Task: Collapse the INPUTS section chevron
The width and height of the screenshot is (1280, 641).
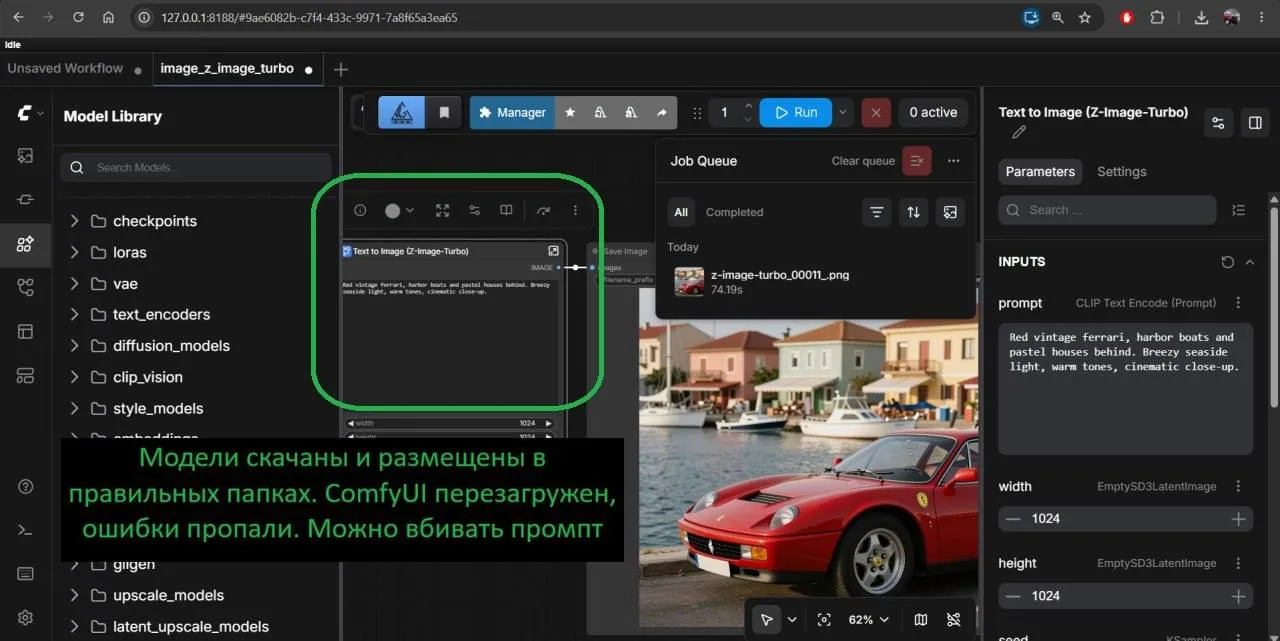Action: pyautogui.click(x=1250, y=262)
